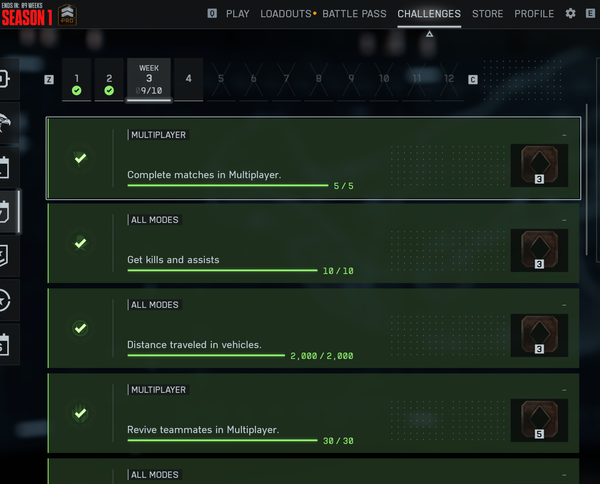Select Week 4 challenges
Viewport: 600px width, 484px height.
coord(189,79)
